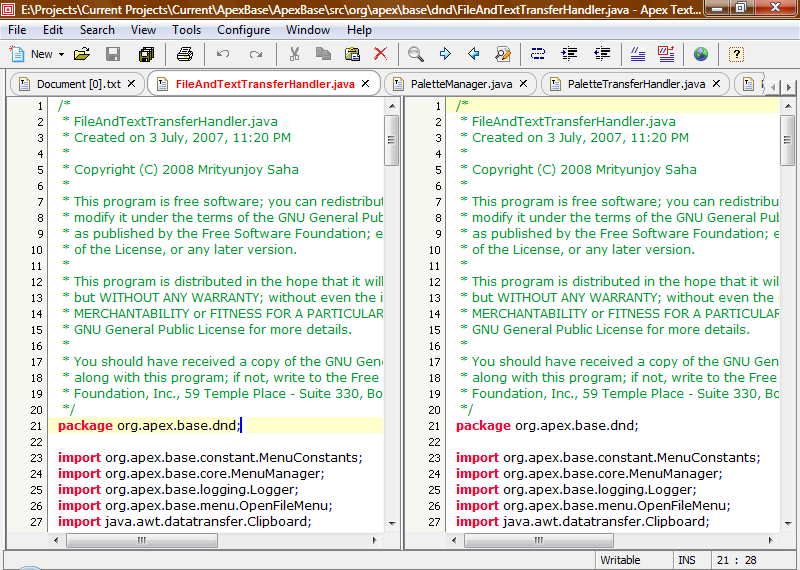Click left pane vertical scrollbar thumb
This screenshot has width=800, height=570.
point(392,140)
